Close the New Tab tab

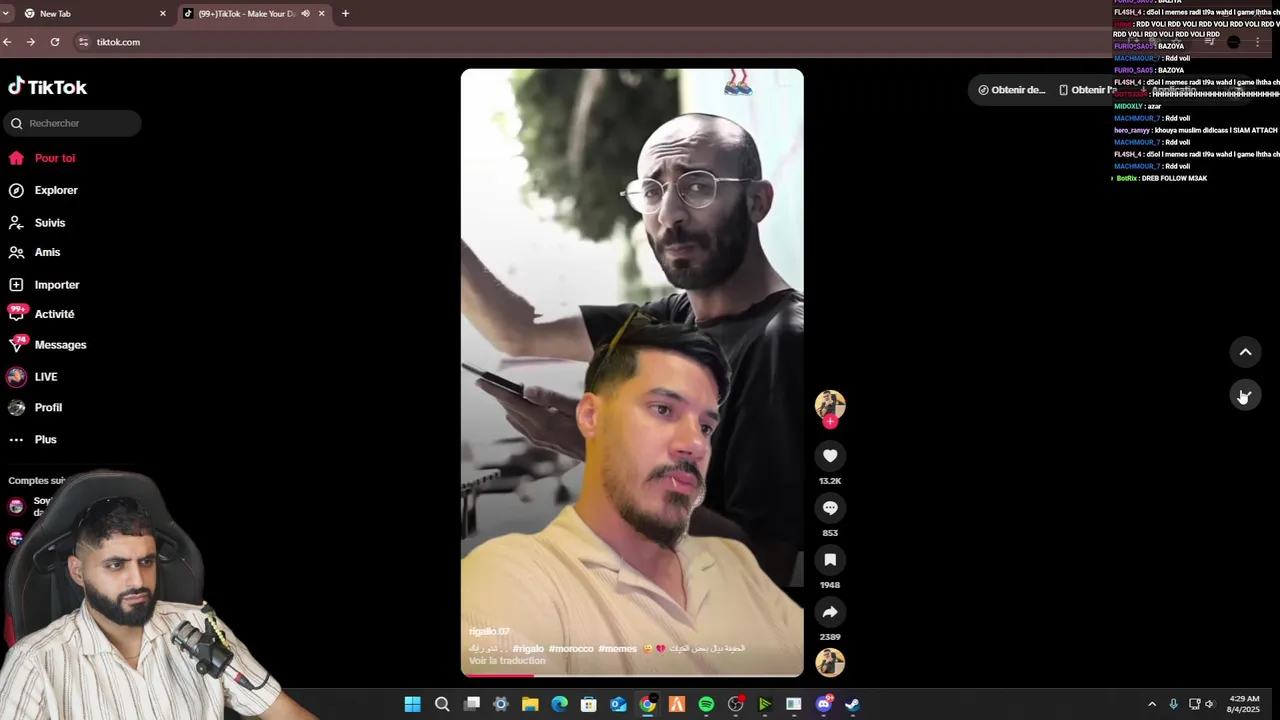tap(163, 14)
